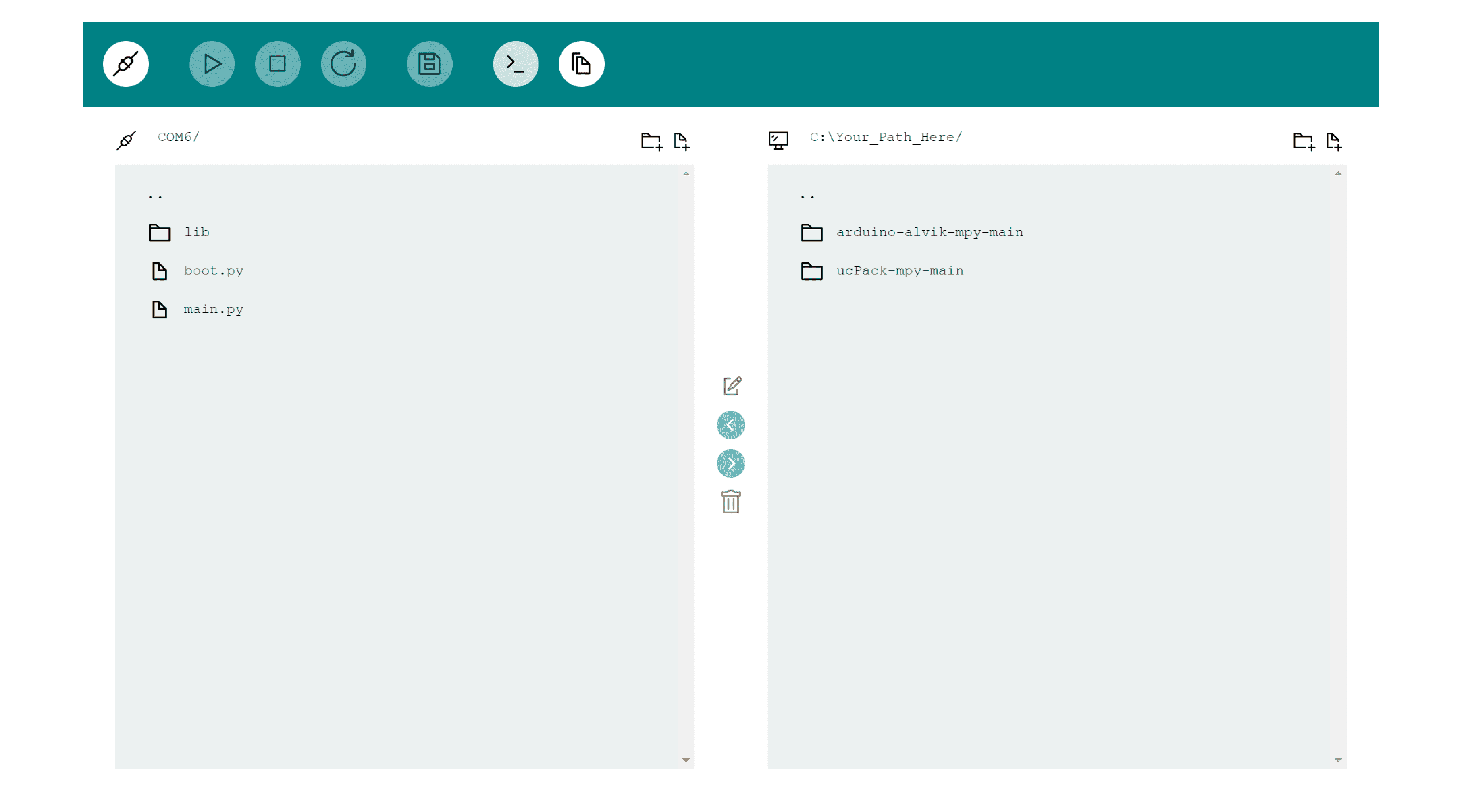Image resolution: width=1461 pixels, height=812 pixels.
Task: Click the Reset circular arrow button
Action: click(343, 64)
